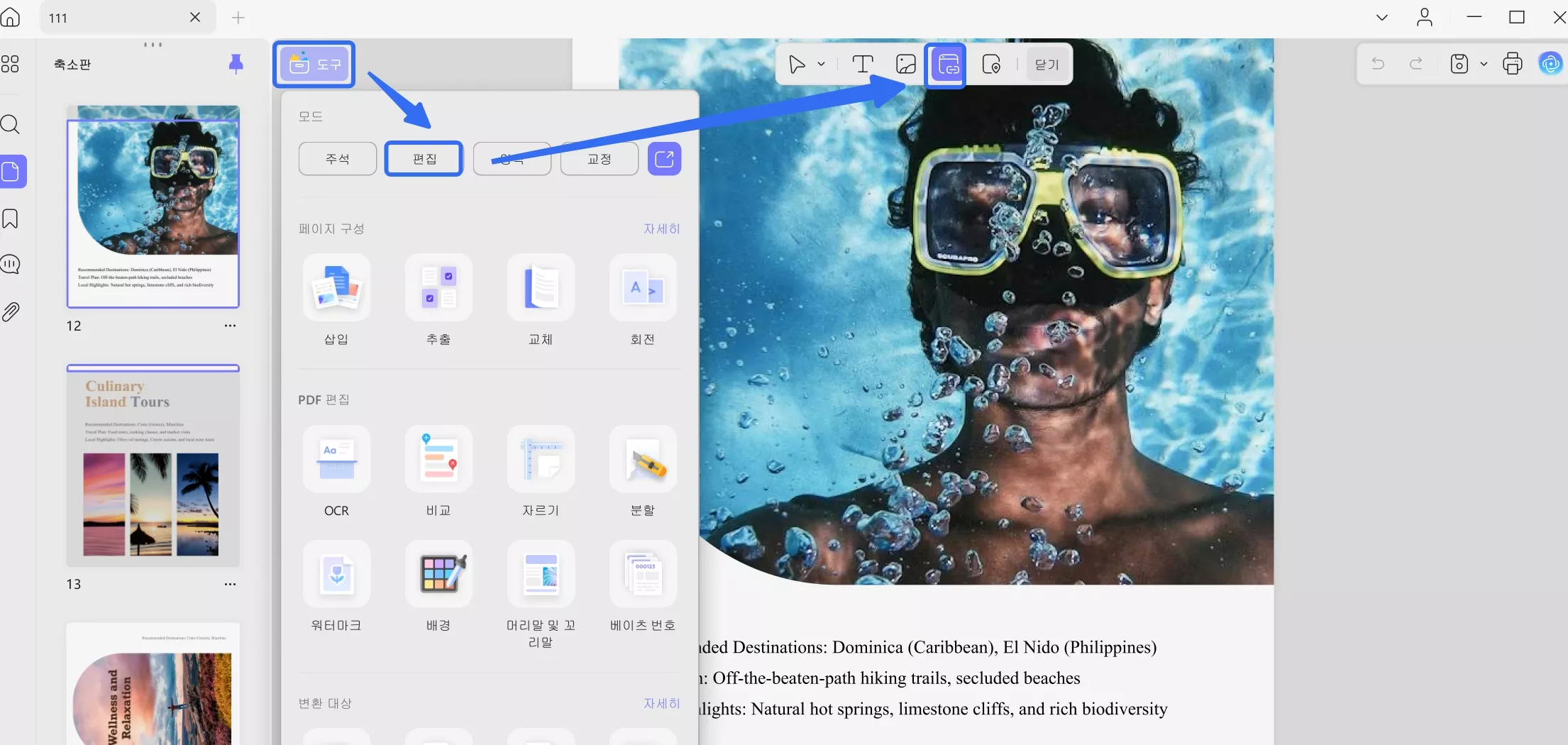Click the icon left of 닫기

pyautogui.click(x=991, y=65)
